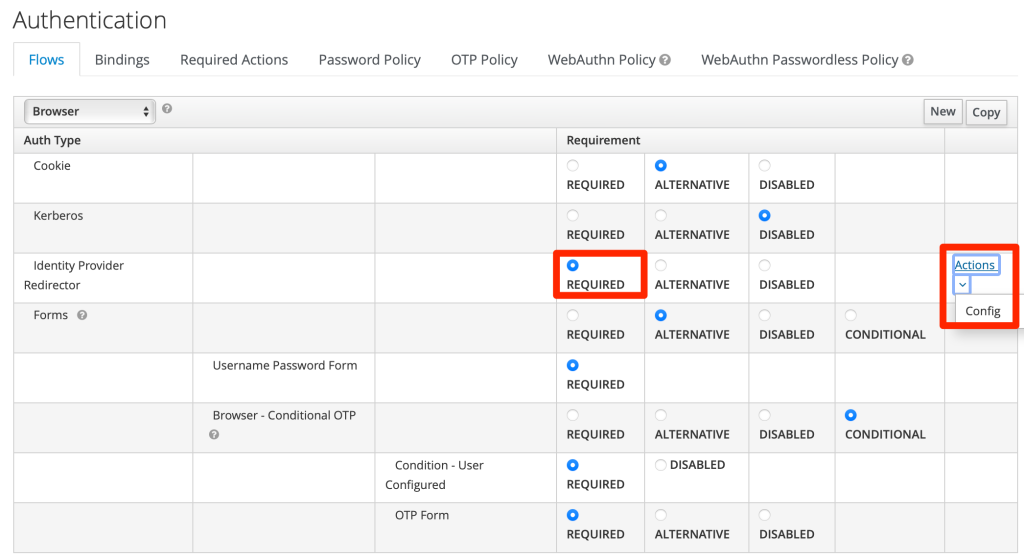The width and height of the screenshot is (1024, 559).
Task: Choose CONDITIONAL for the Forms row
Action: tap(851, 315)
